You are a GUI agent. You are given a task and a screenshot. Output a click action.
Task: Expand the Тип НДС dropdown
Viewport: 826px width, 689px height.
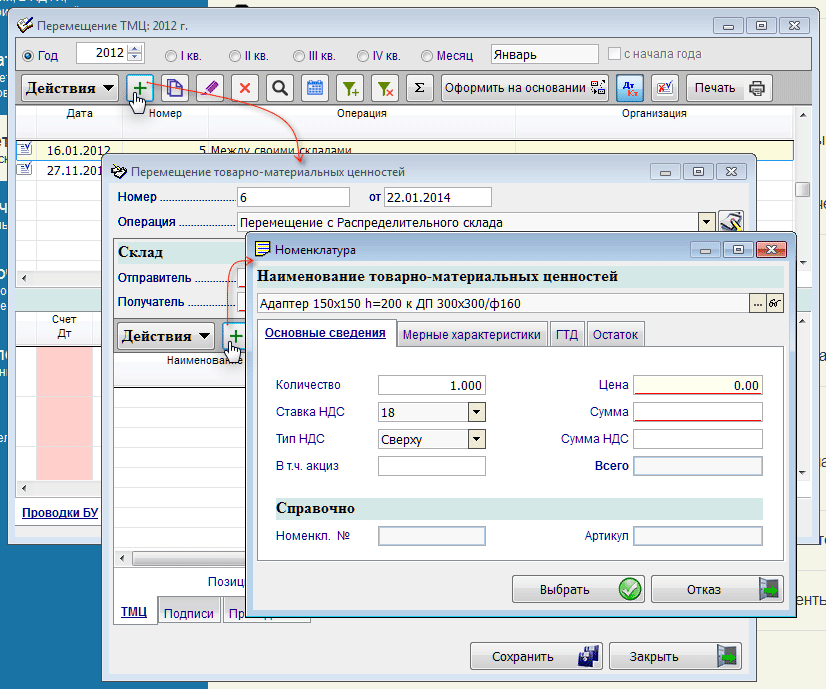click(x=476, y=439)
